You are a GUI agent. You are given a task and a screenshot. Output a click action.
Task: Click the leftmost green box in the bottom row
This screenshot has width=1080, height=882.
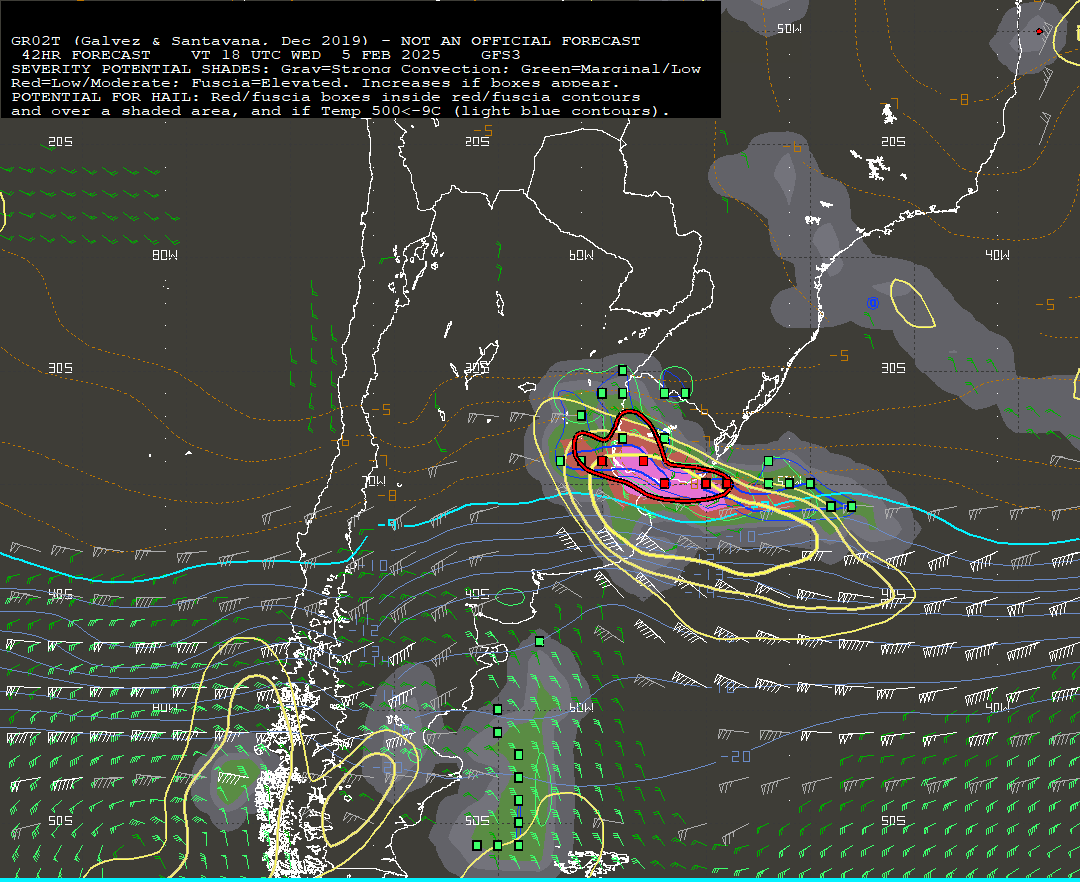[x=477, y=845]
